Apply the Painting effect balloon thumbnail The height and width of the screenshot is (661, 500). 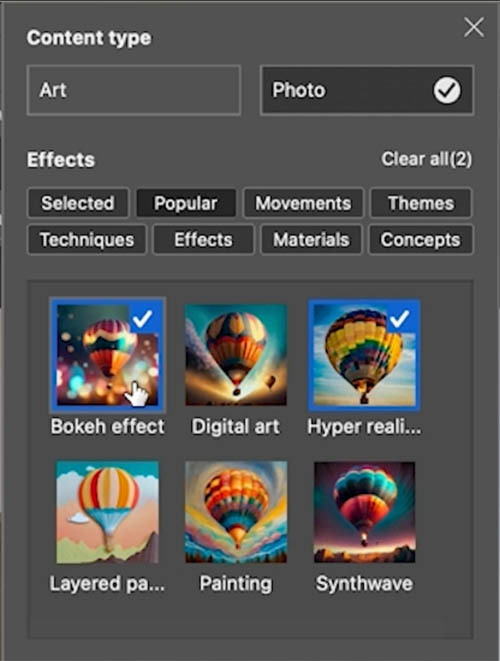pos(236,512)
